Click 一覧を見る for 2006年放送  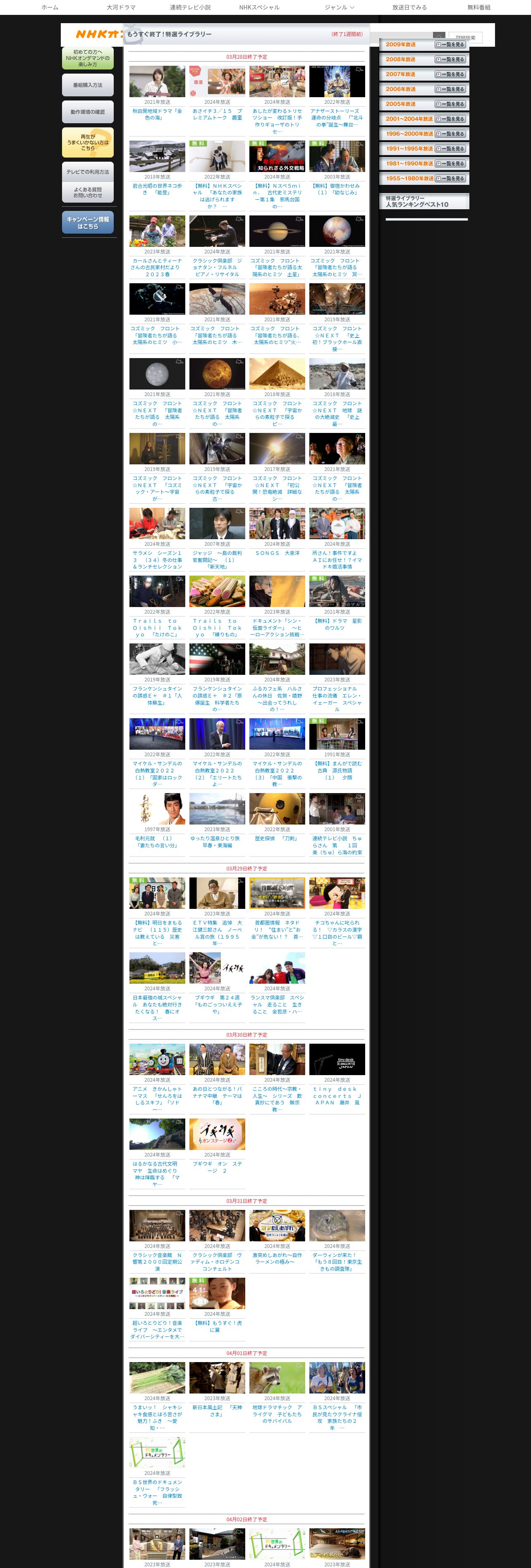(x=450, y=89)
